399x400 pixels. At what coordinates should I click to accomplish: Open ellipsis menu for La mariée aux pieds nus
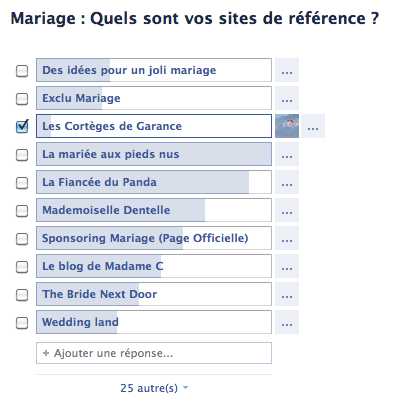coord(287,154)
